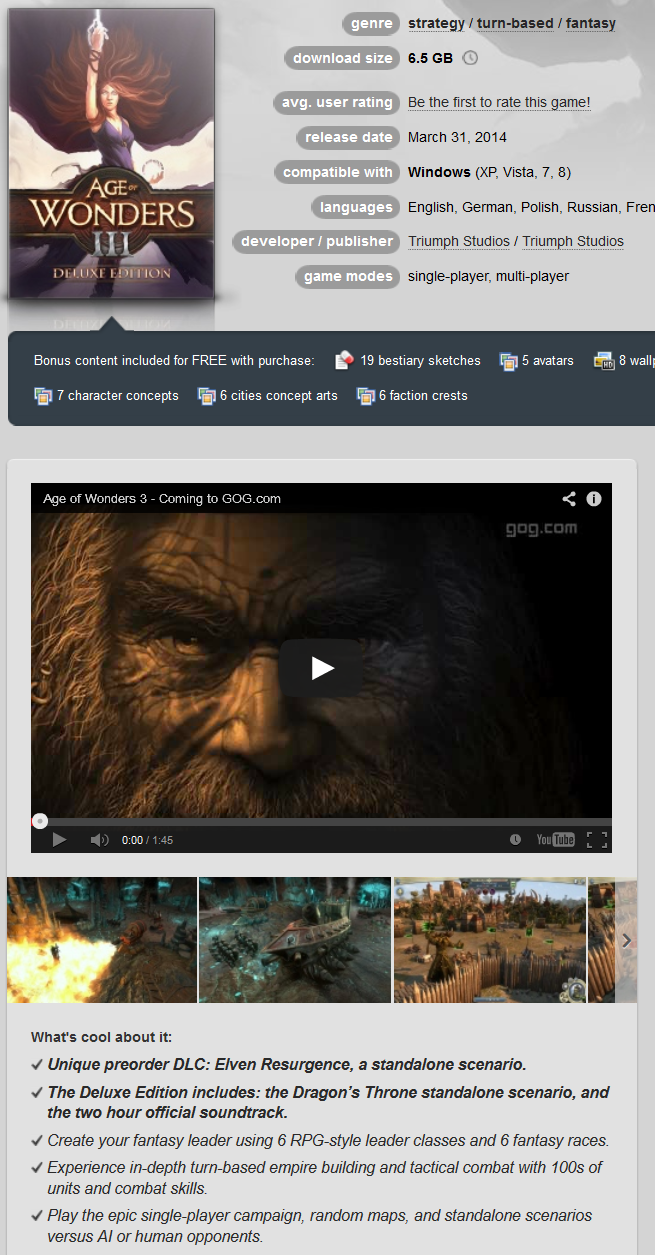The width and height of the screenshot is (655, 1255).
Task: Toggle fullscreen for the video
Action: tap(597, 840)
